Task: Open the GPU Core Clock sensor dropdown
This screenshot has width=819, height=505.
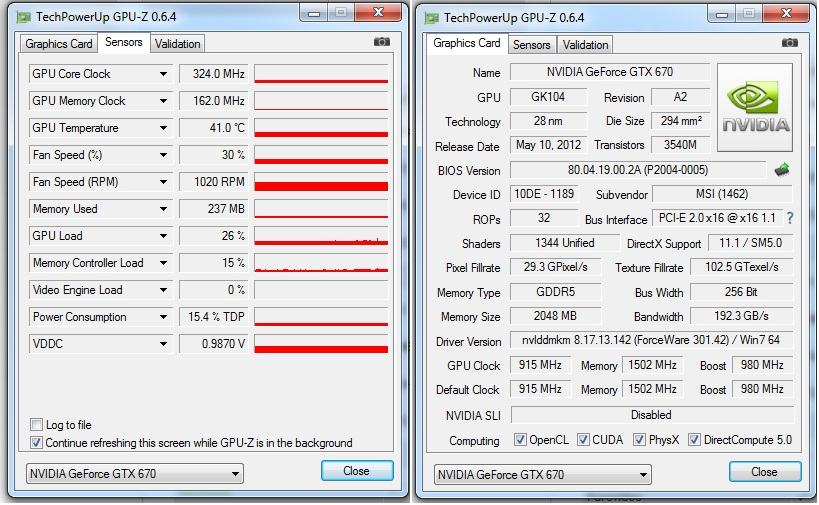Action: pos(163,74)
